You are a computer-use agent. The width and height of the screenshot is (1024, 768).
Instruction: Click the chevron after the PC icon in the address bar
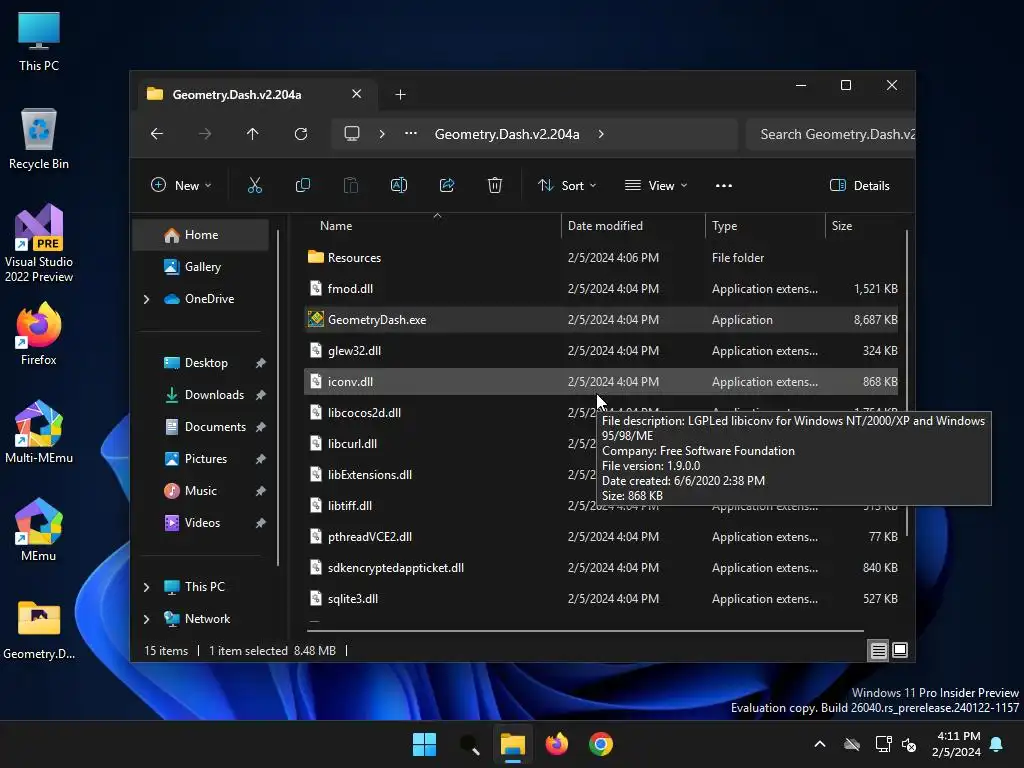[x=382, y=134]
